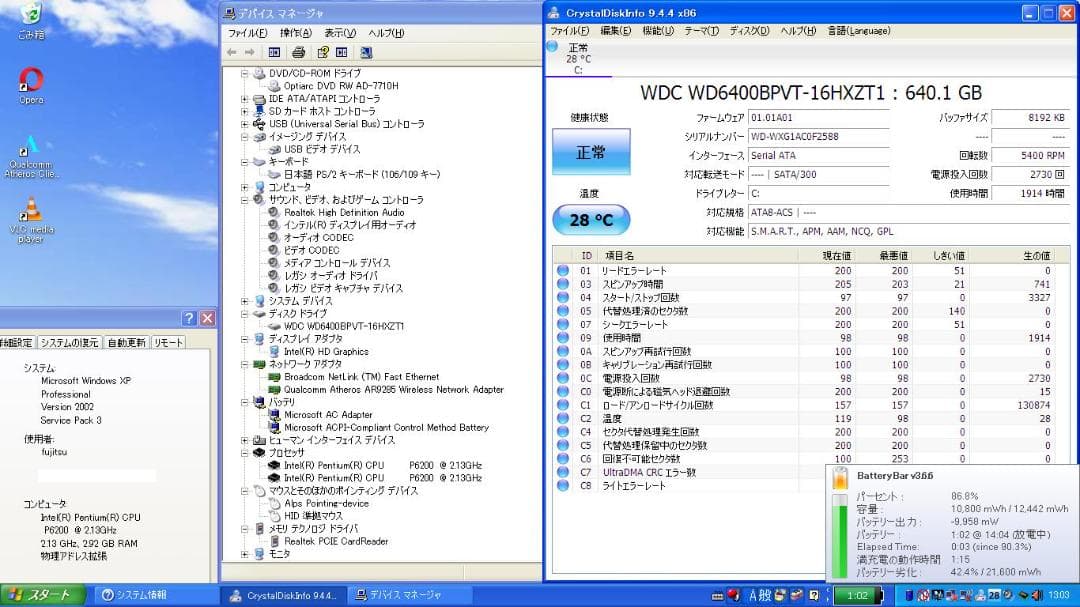The image size is (1080, 607).
Task: Click the BatteryBar 1:02 indicator in the taskbar
Action: (x=858, y=595)
